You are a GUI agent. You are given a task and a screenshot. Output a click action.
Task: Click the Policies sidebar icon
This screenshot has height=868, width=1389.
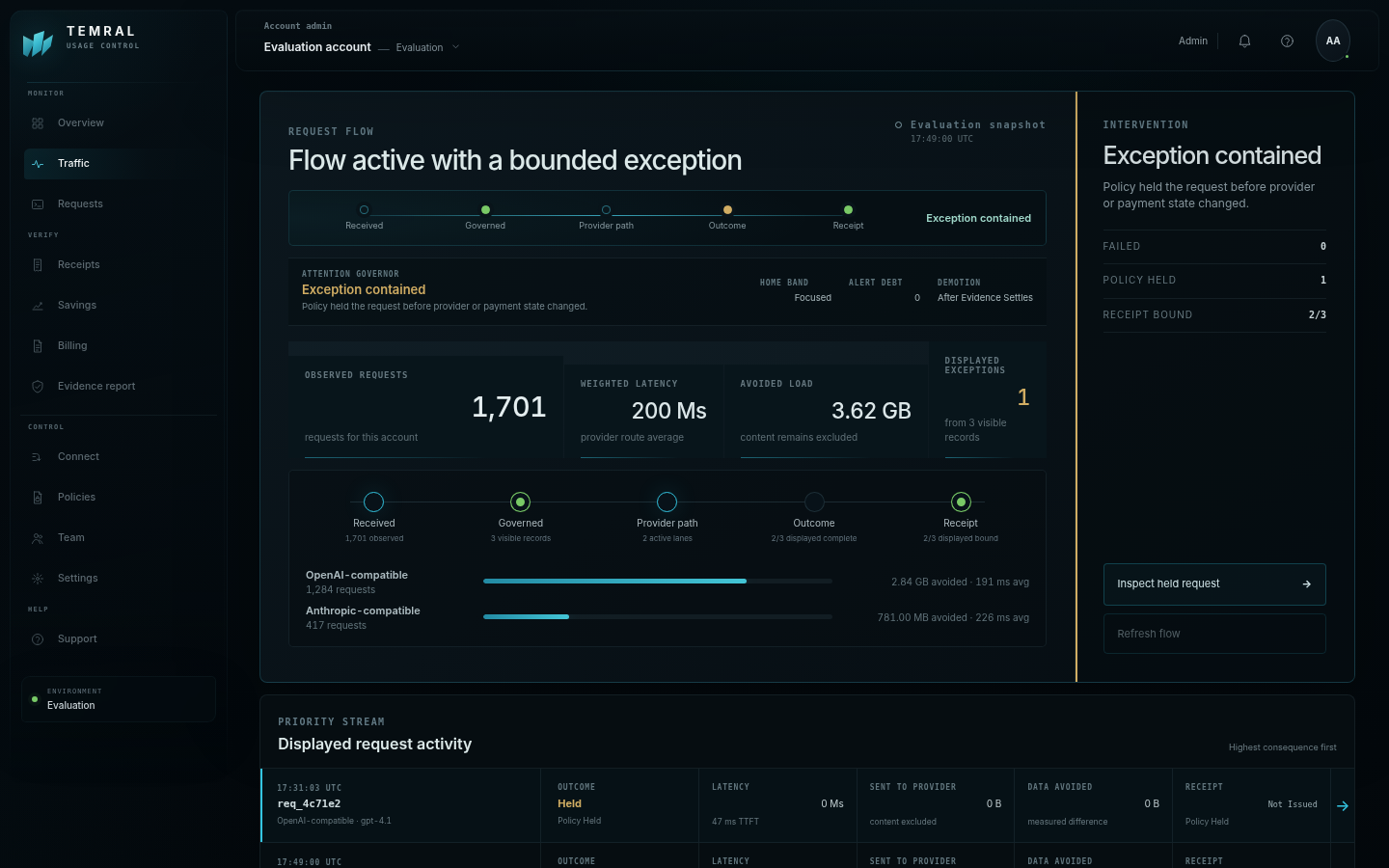[38, 498]
